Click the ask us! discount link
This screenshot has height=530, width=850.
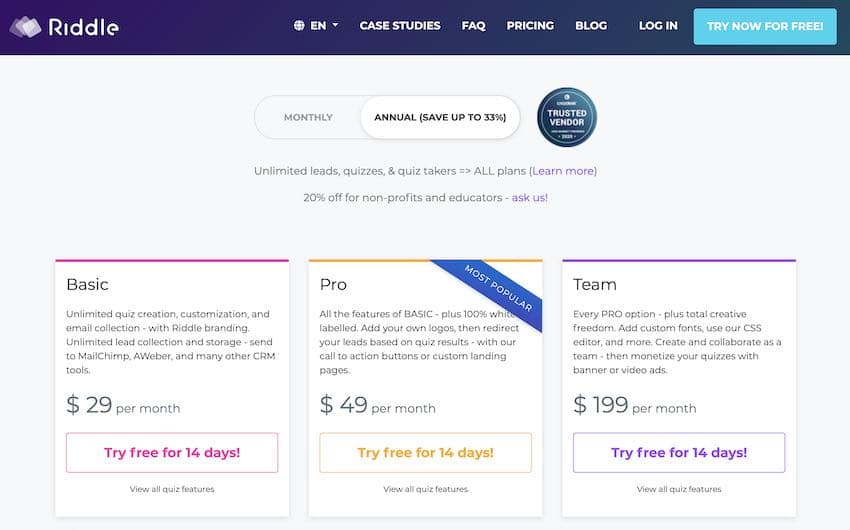click(530, 197)
